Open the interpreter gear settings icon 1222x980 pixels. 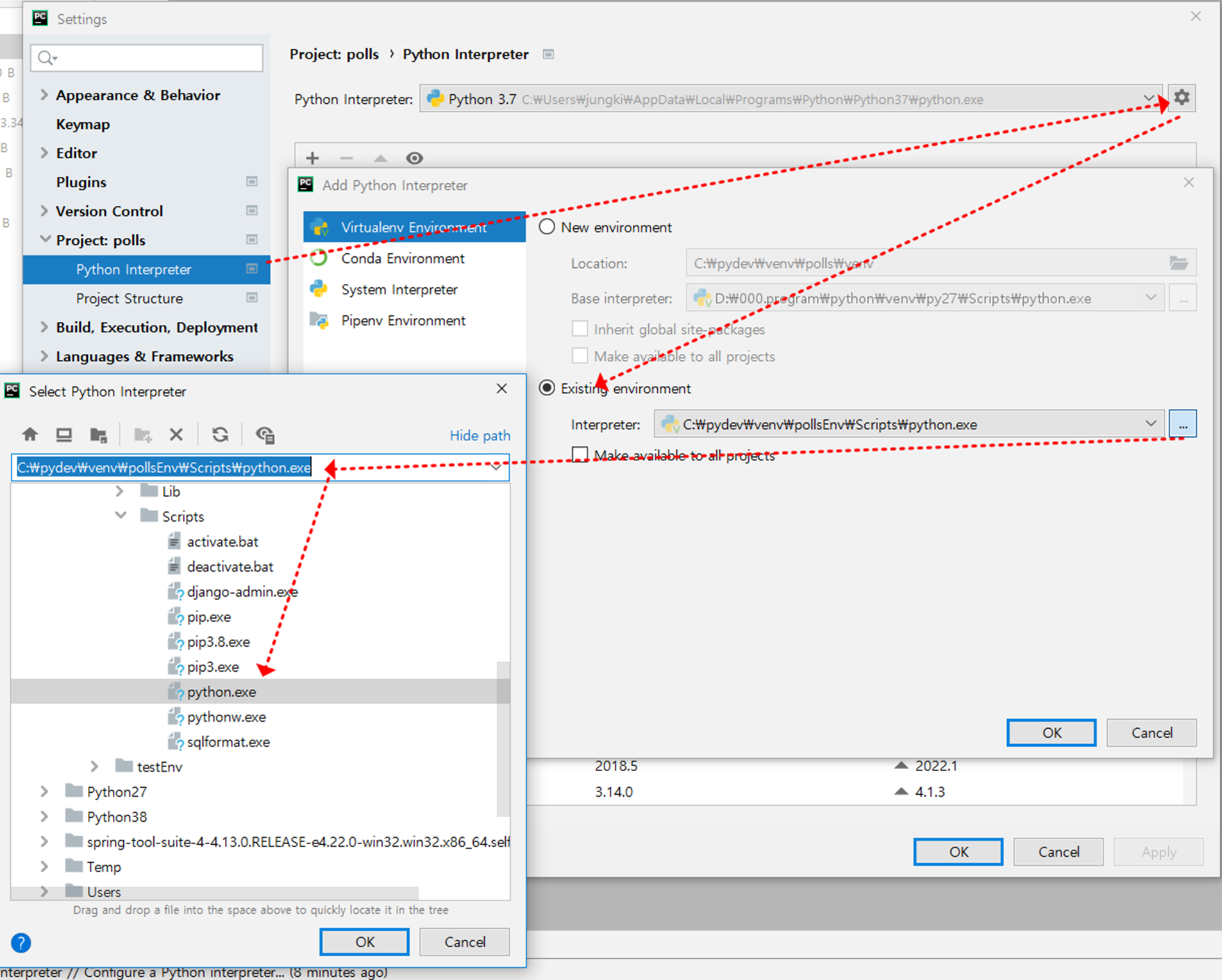[x=1182, y=98]
